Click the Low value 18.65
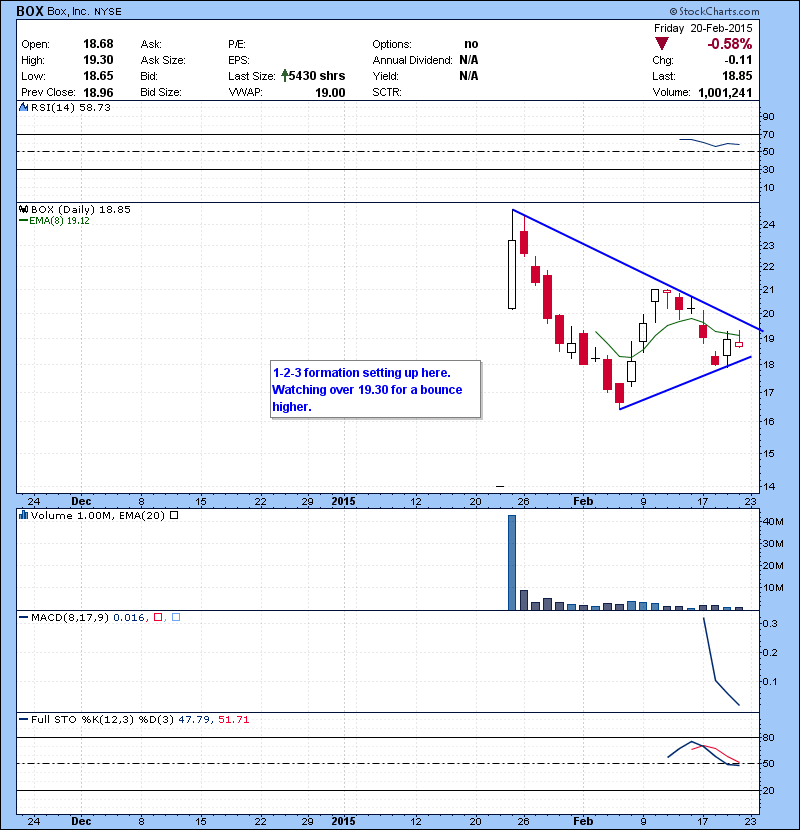The image size is (800, 830). point(98,76)
